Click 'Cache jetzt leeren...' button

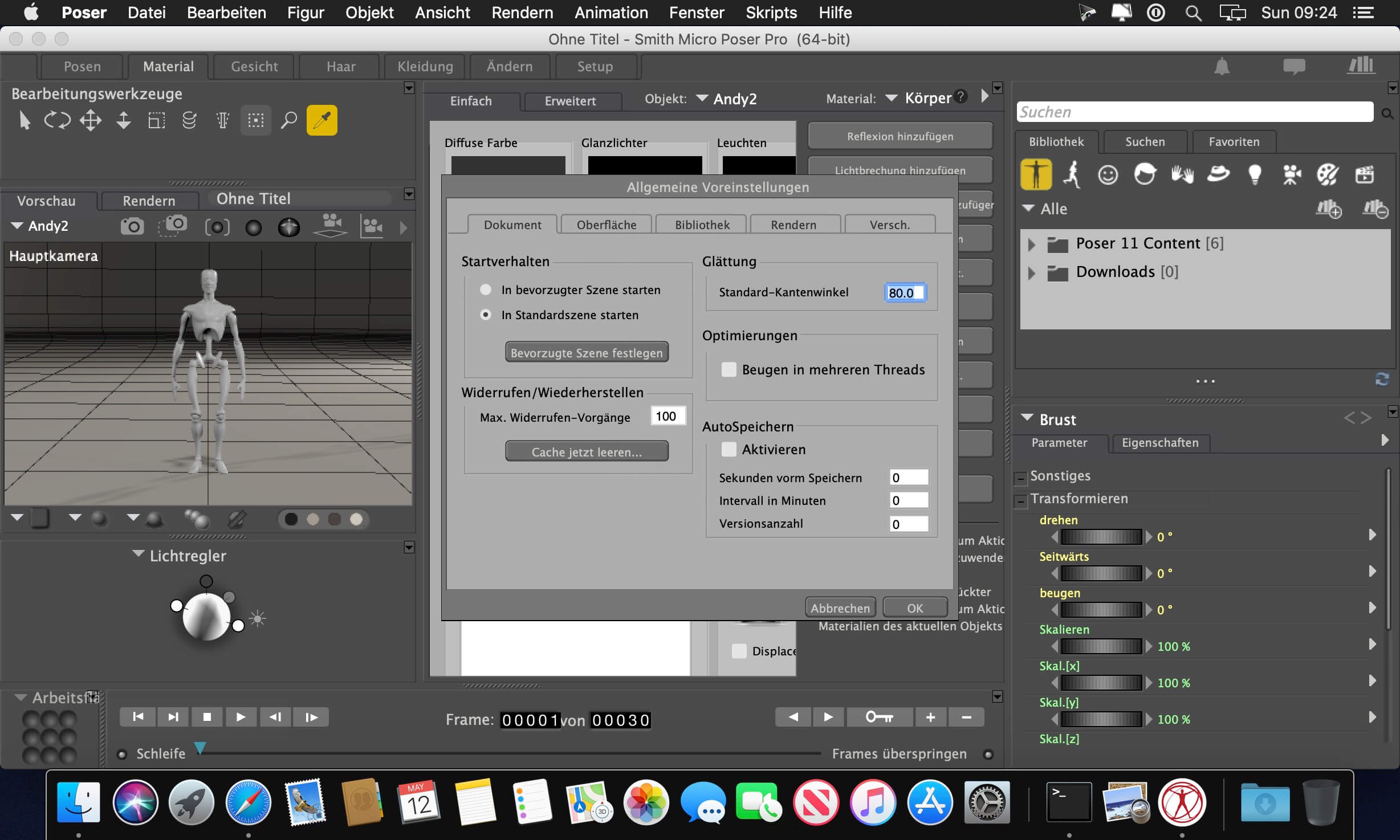587,451
